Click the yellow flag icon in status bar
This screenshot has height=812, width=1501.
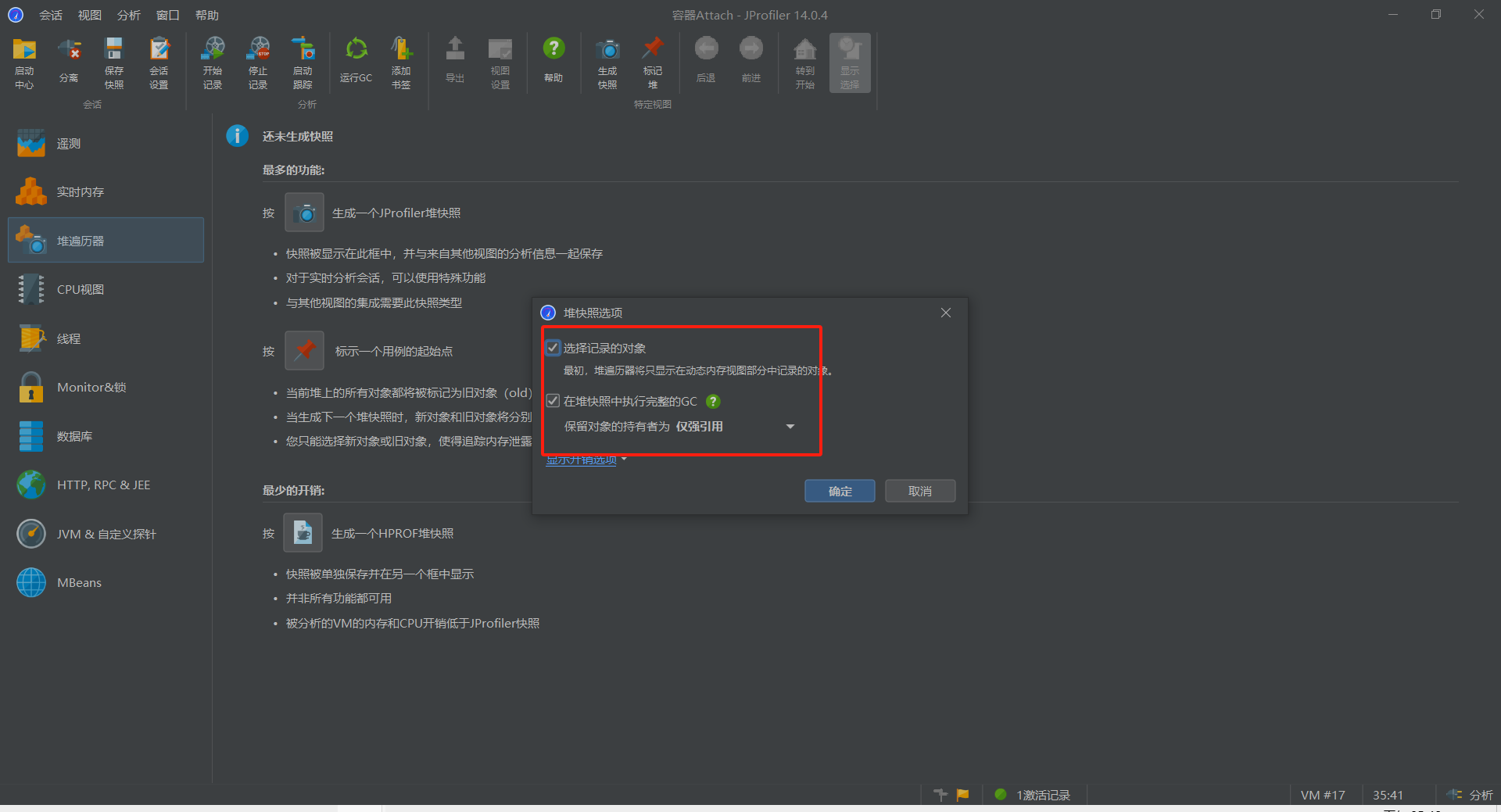[962, 795]
